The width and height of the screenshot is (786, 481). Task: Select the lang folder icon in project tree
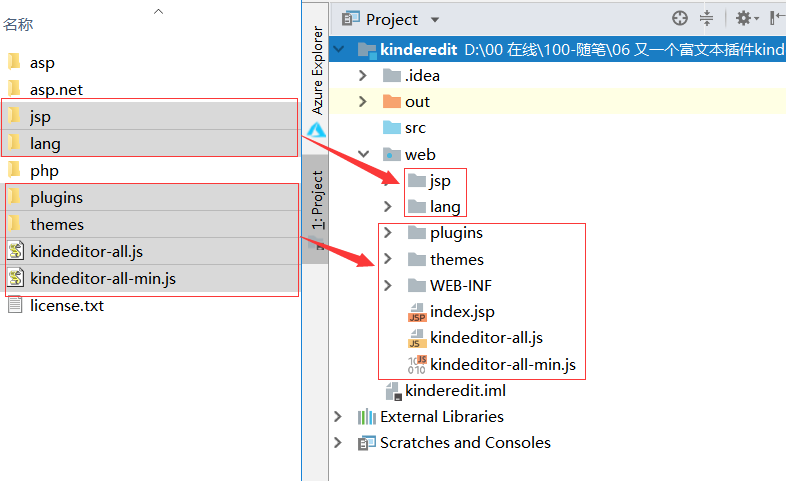tap(417, 206)
